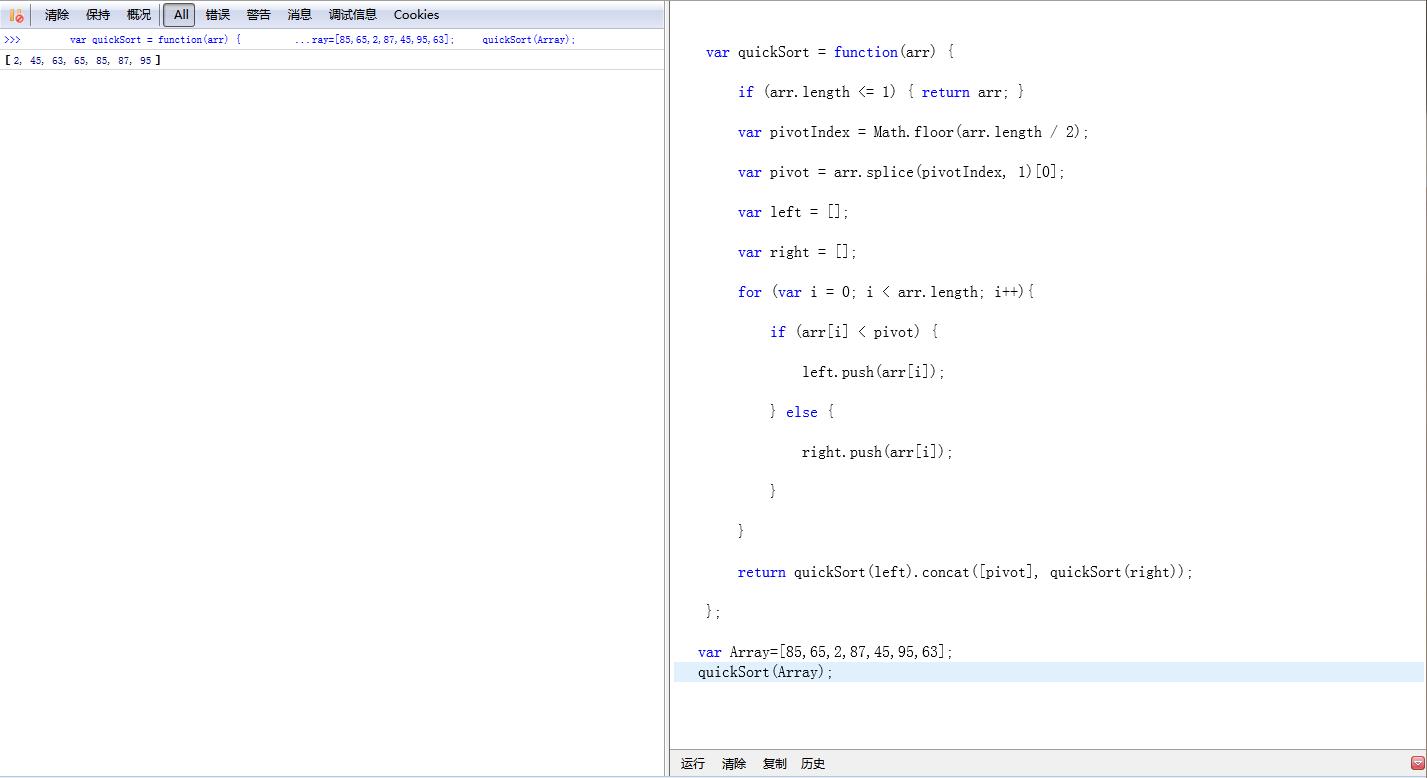Toggle 保持 persist option
This screenshot has height=778, width=1427.
point(98,15)
